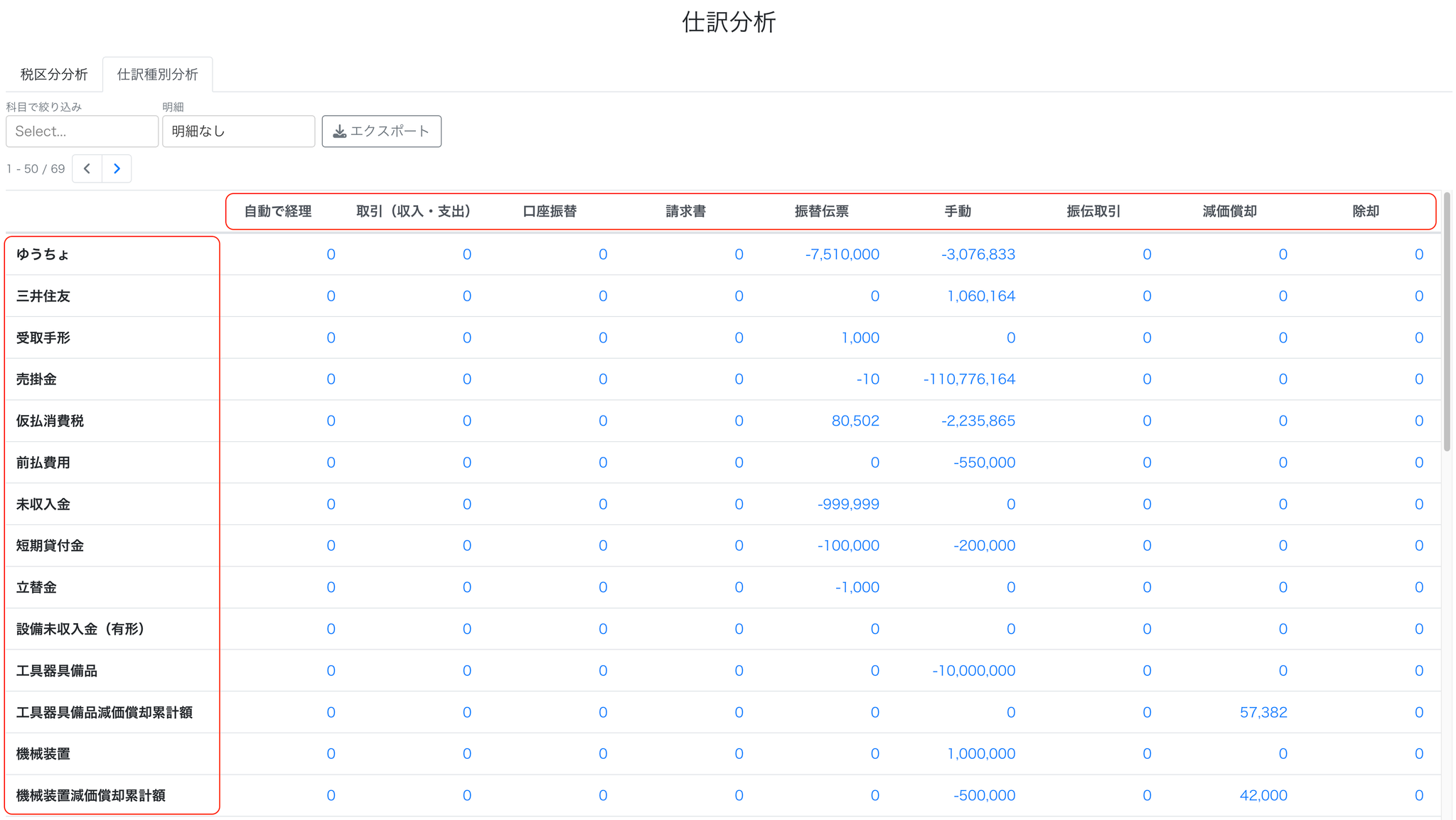Select the 仕訳種別分析 tab
This screenshot has width=1456, height=820.
pyautogui.click(x=157, y=75)
